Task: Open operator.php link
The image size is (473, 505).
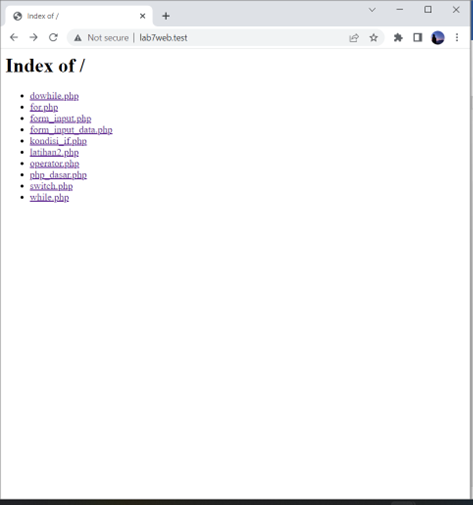Action: coord(54,164)
